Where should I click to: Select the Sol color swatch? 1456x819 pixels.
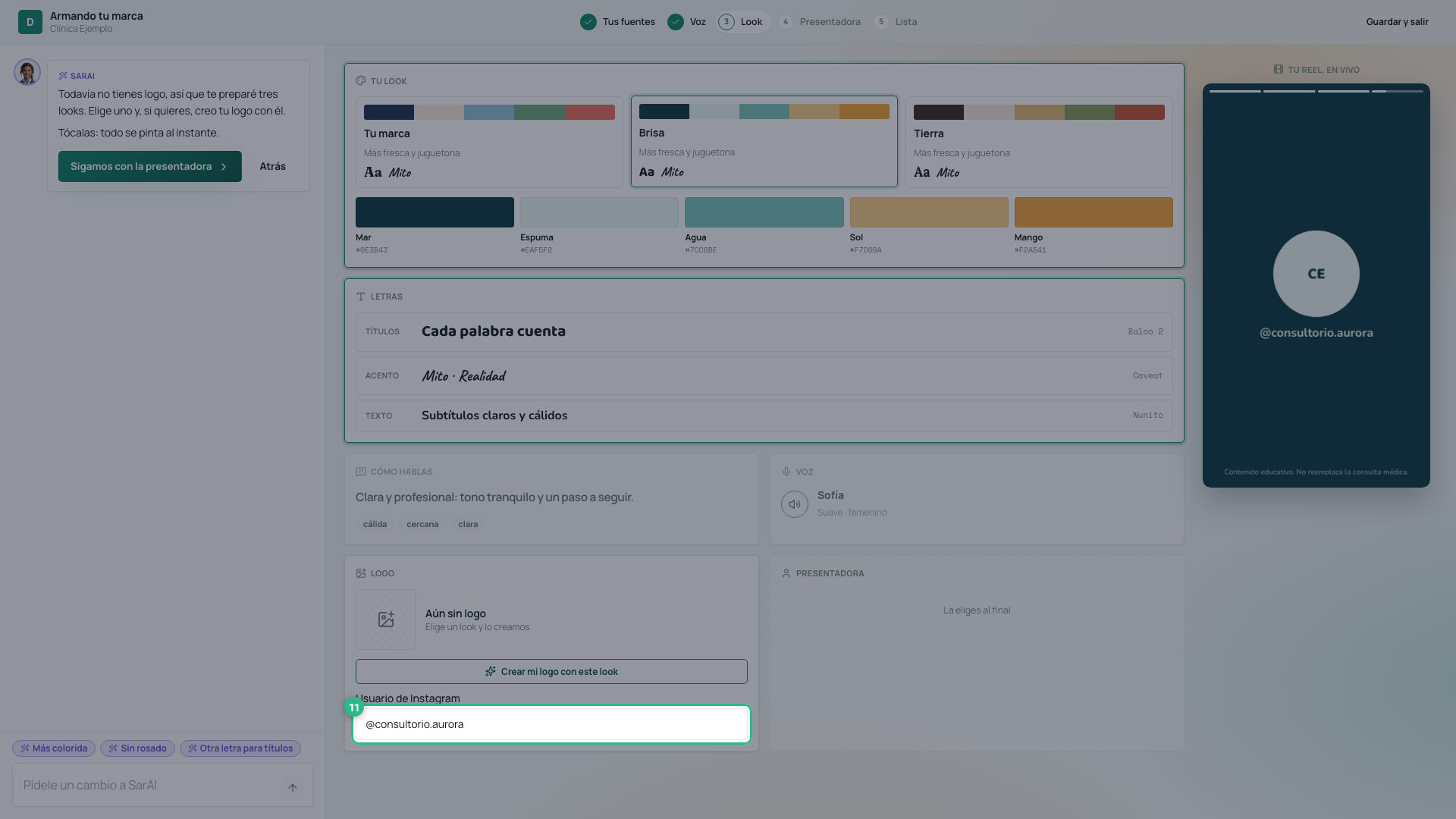tap(929, 212)
